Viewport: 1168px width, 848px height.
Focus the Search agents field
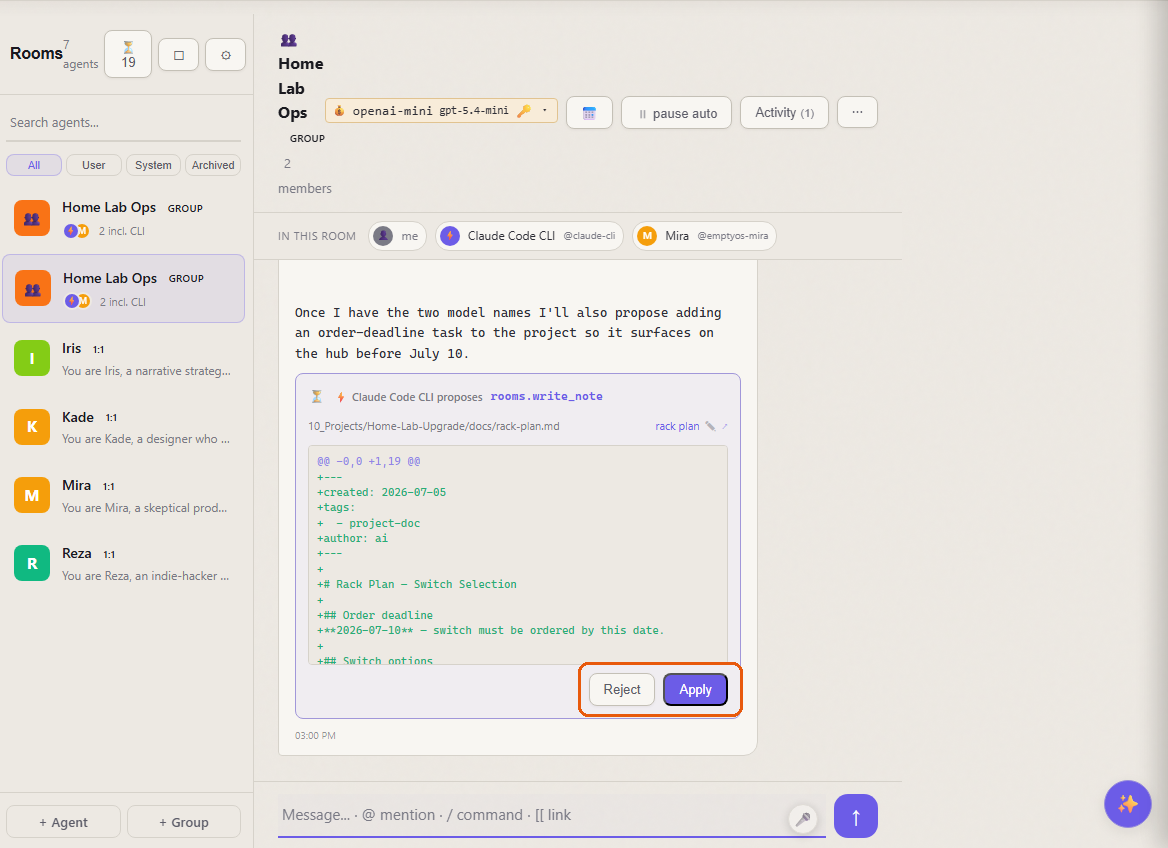[x=124, y=123]
